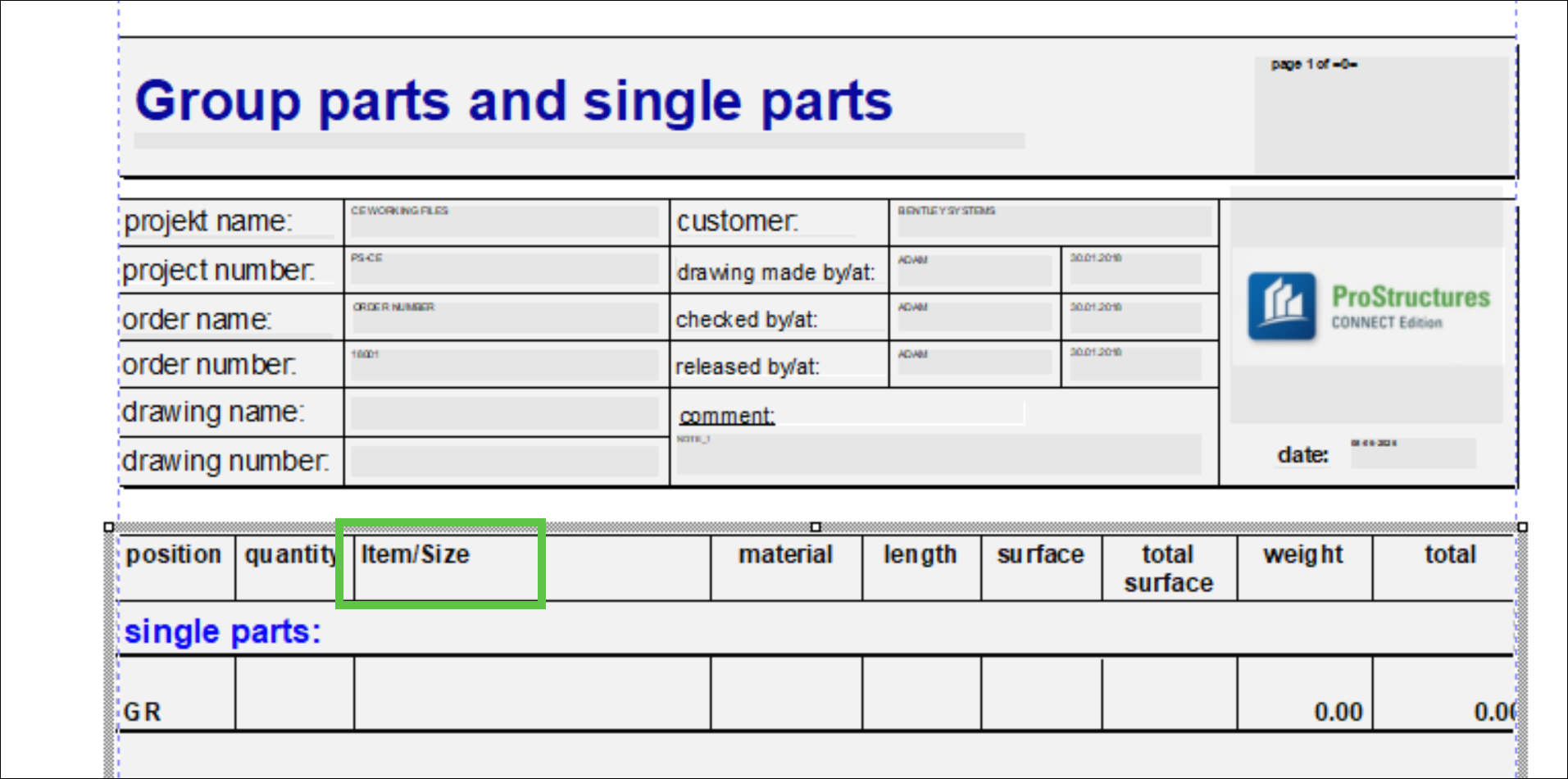Screen dimensions: 1568x779
Task: Grab the top-center selection handle of the table
Action: click(816, 527)
